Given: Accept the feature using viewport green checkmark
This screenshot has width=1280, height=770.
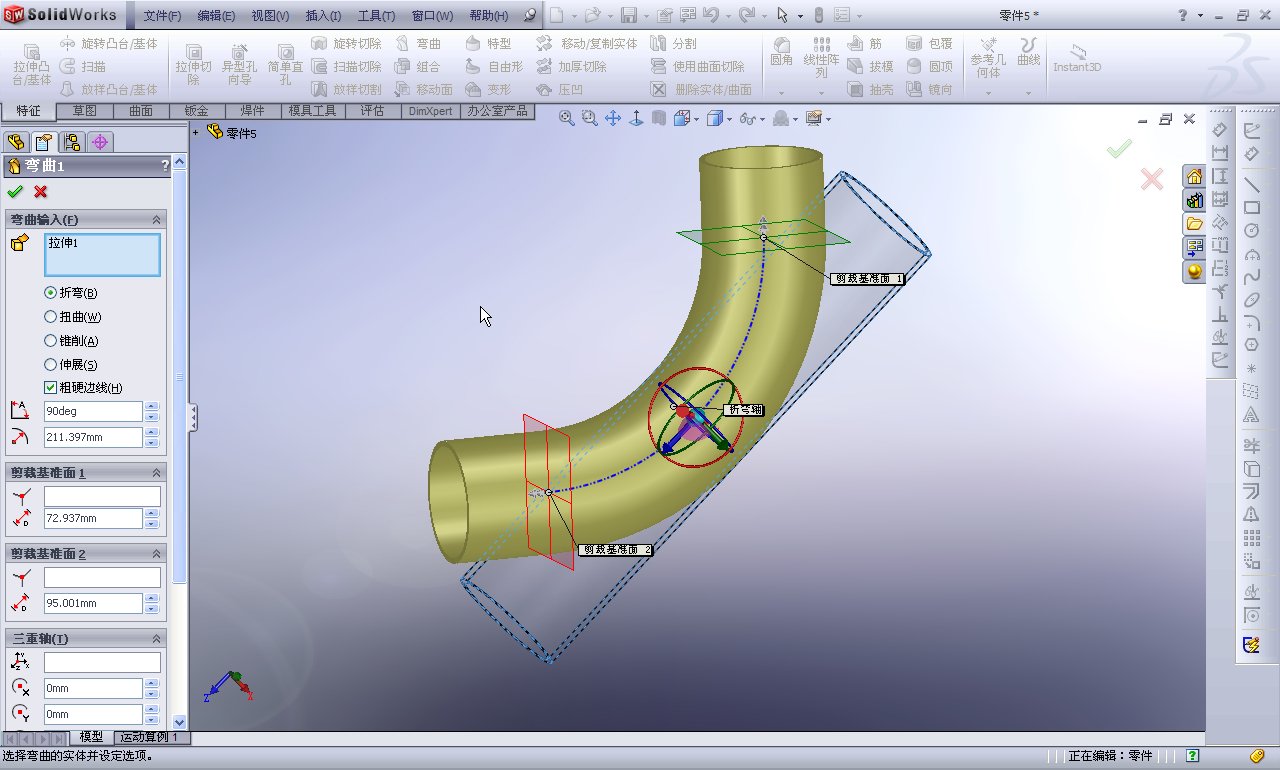Looking at the screenshot, I should coord(1119,149).
